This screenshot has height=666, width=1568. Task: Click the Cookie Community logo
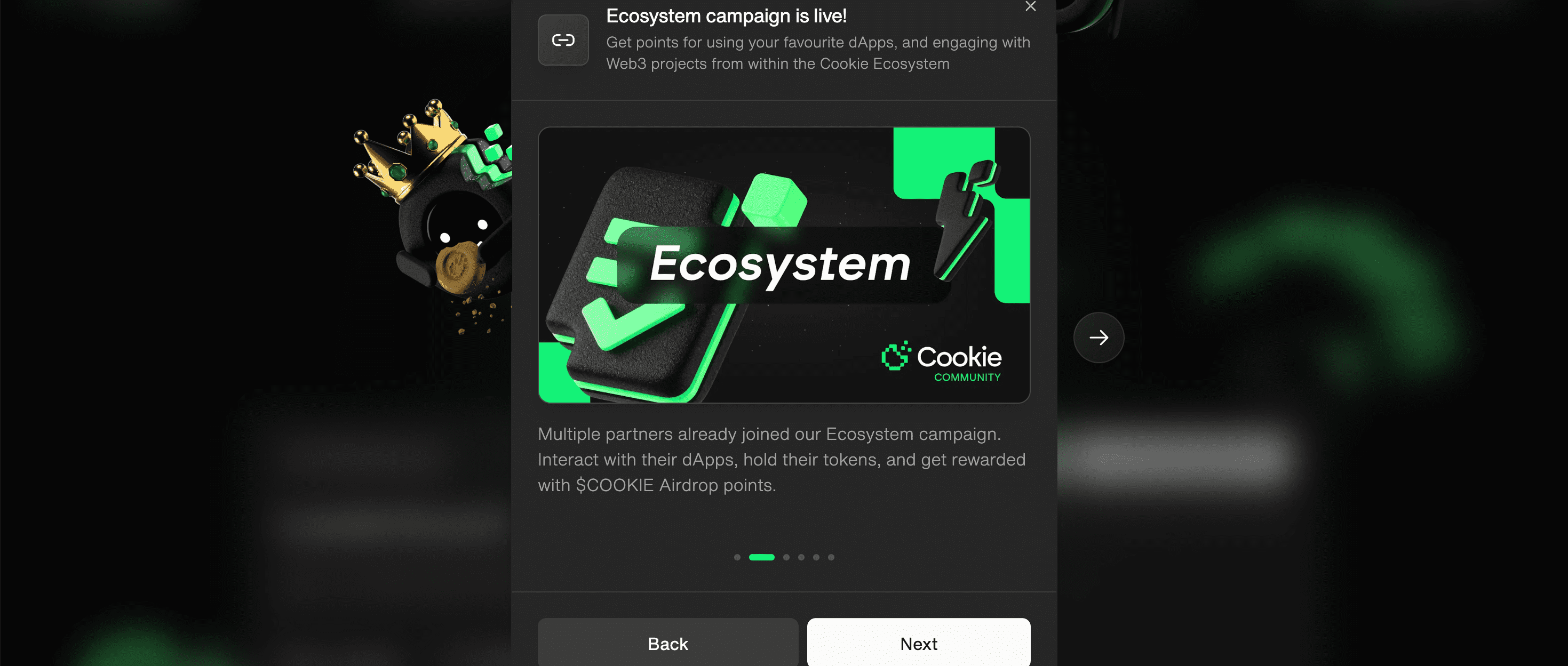[941, 362]
